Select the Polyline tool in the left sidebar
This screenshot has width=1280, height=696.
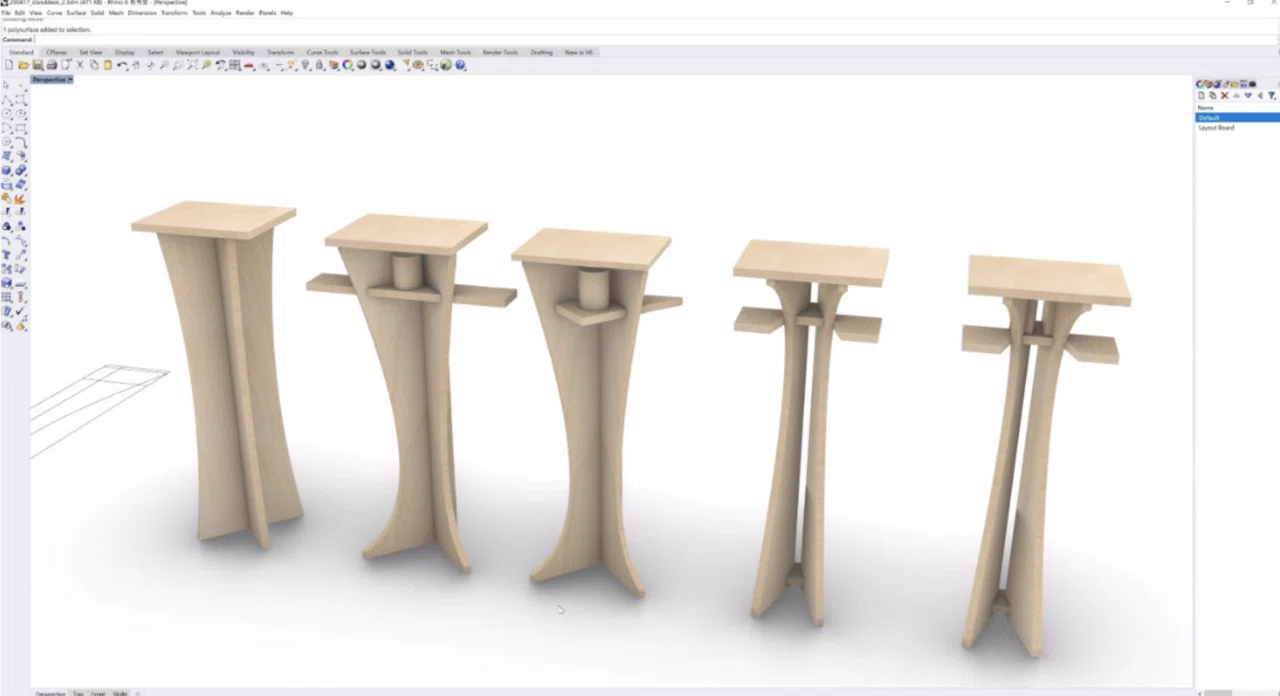(x=7, y=100)
